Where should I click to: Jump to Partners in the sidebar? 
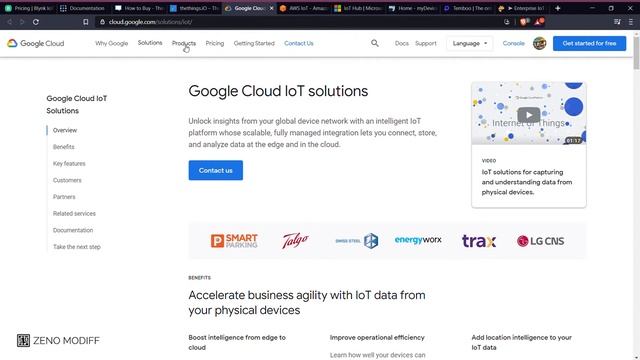click(x=64, y=197)
